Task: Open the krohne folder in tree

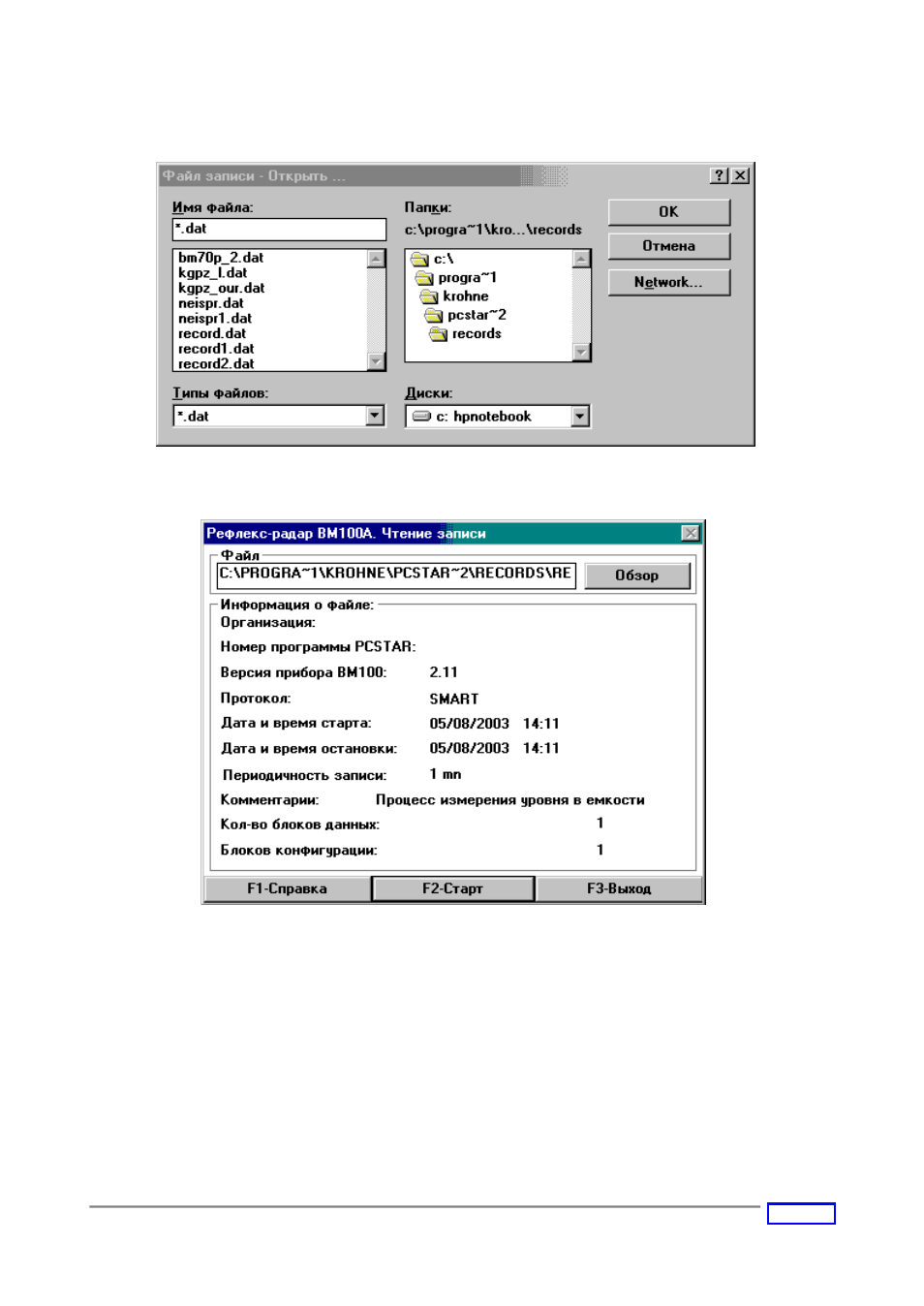Action: (454, 296)
